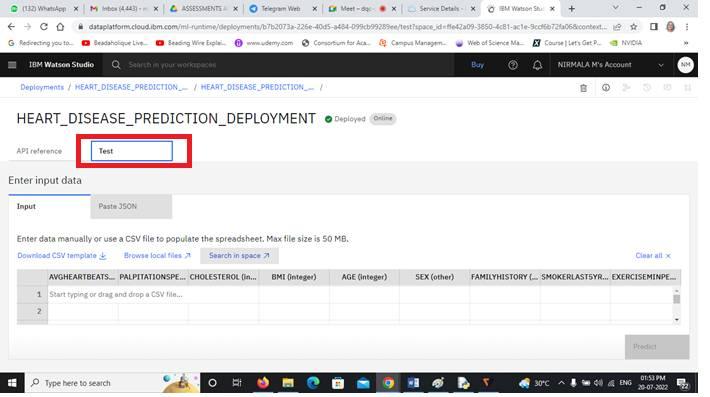Image resolution: width=710 pixels, height=397 pixels.
Task: Open the API reference tab
Action: click(x=39, y=151)
